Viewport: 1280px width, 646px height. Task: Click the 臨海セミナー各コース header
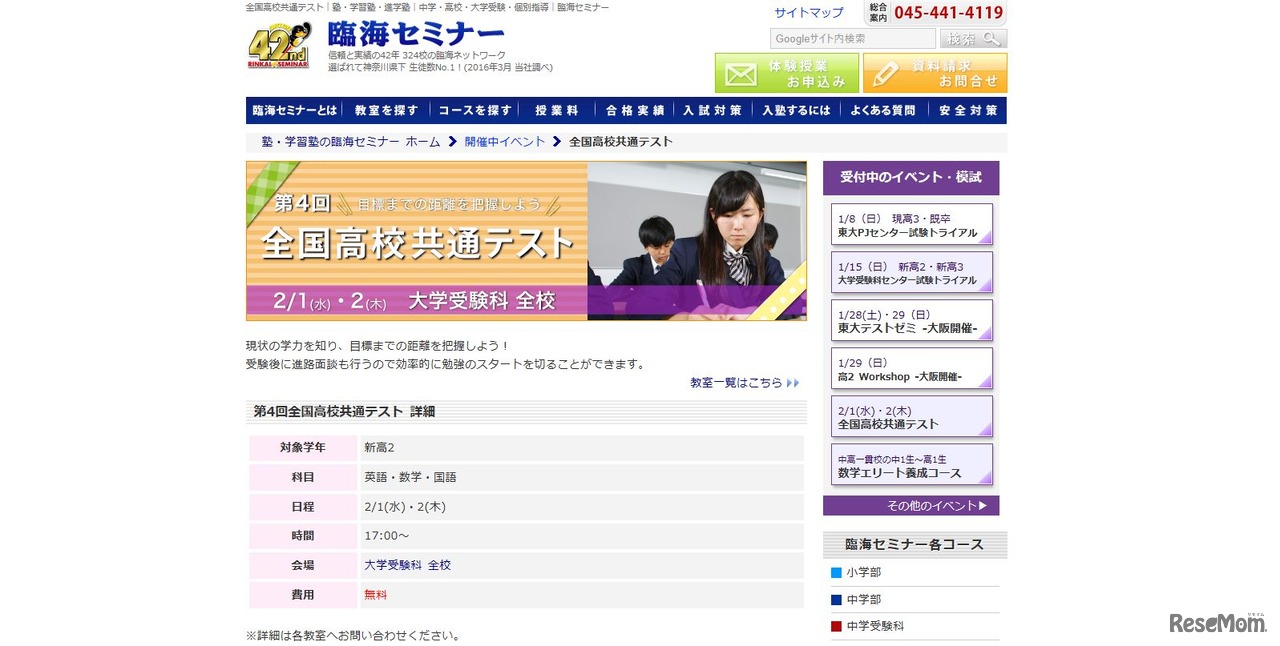tap(915, 545)
